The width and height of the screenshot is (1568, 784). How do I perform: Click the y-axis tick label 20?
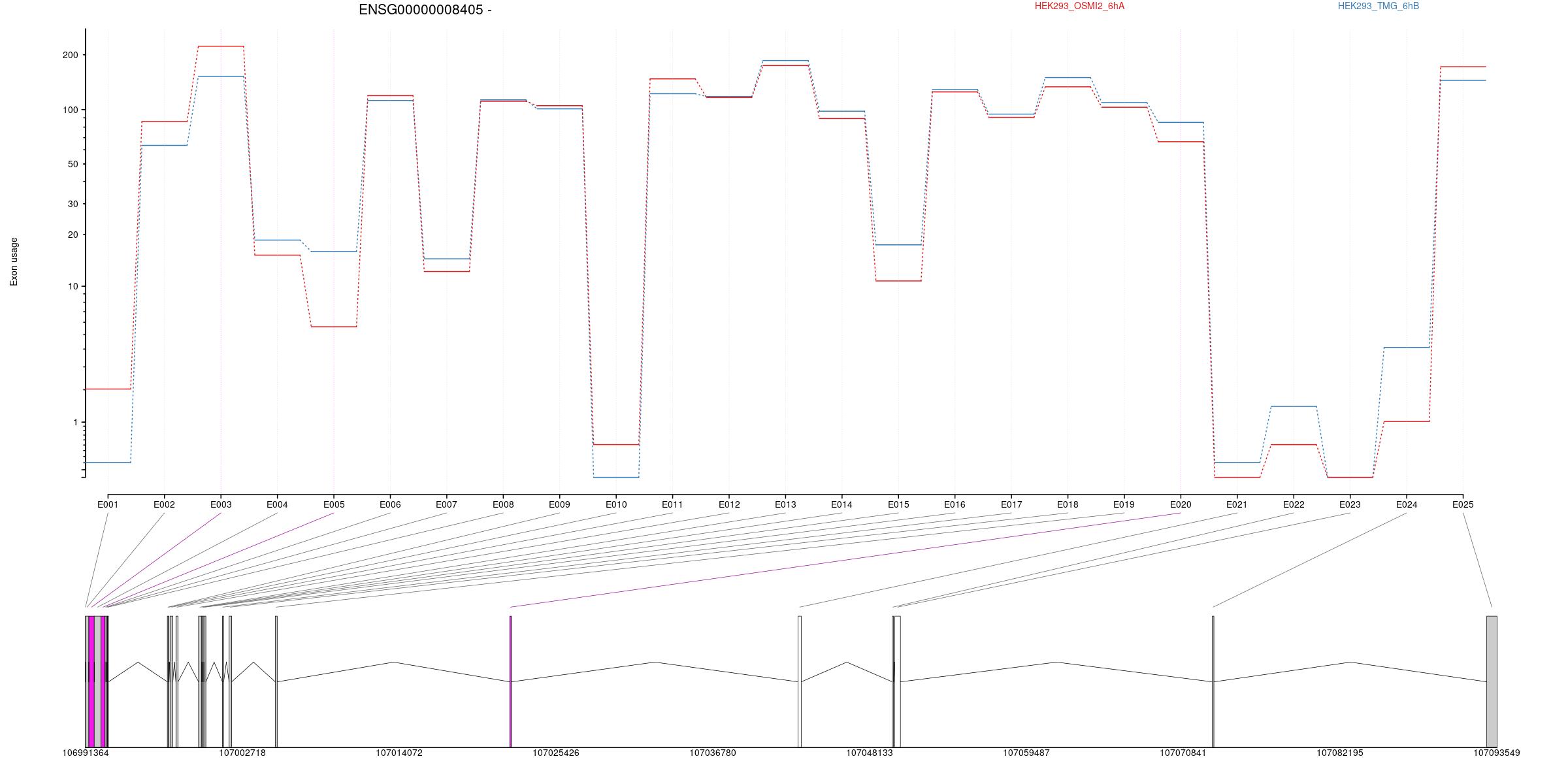[73, 235]
